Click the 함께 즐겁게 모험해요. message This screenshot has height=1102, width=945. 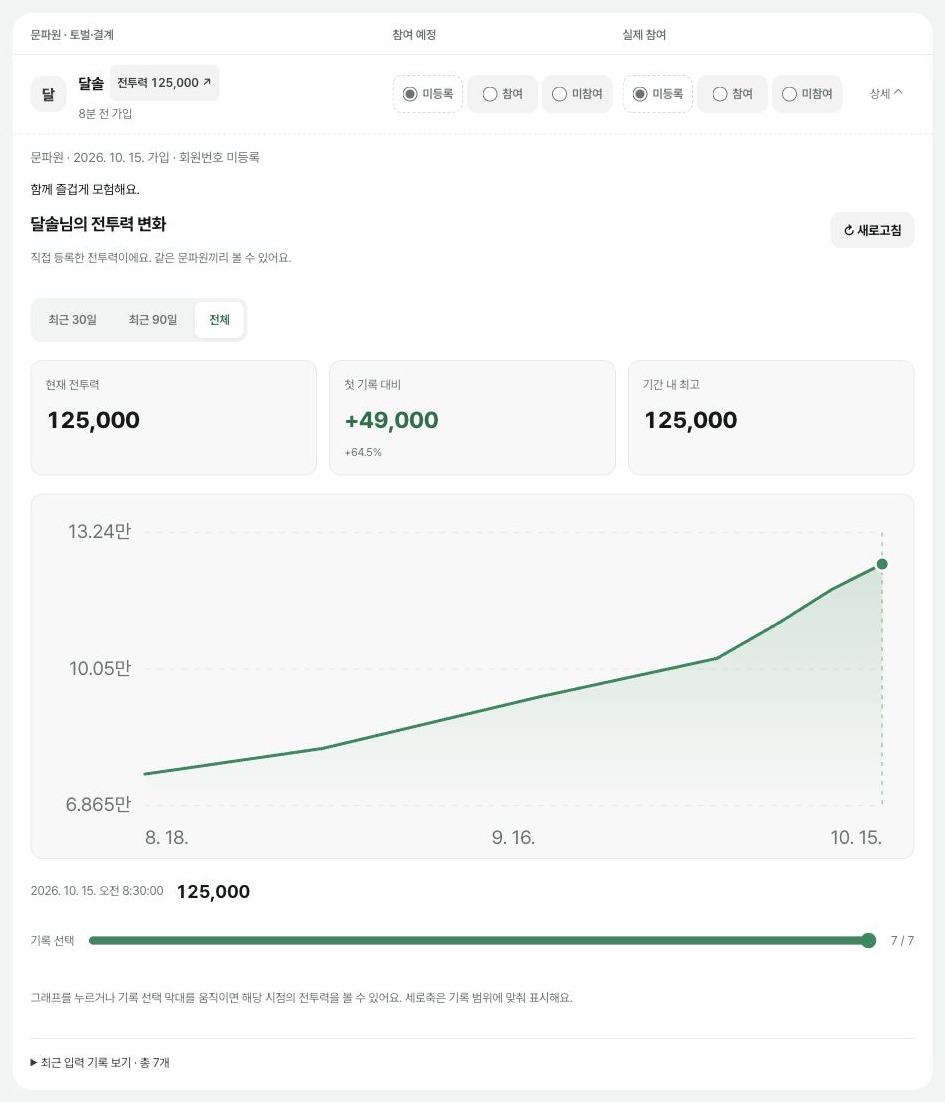[x=85, y=189]
